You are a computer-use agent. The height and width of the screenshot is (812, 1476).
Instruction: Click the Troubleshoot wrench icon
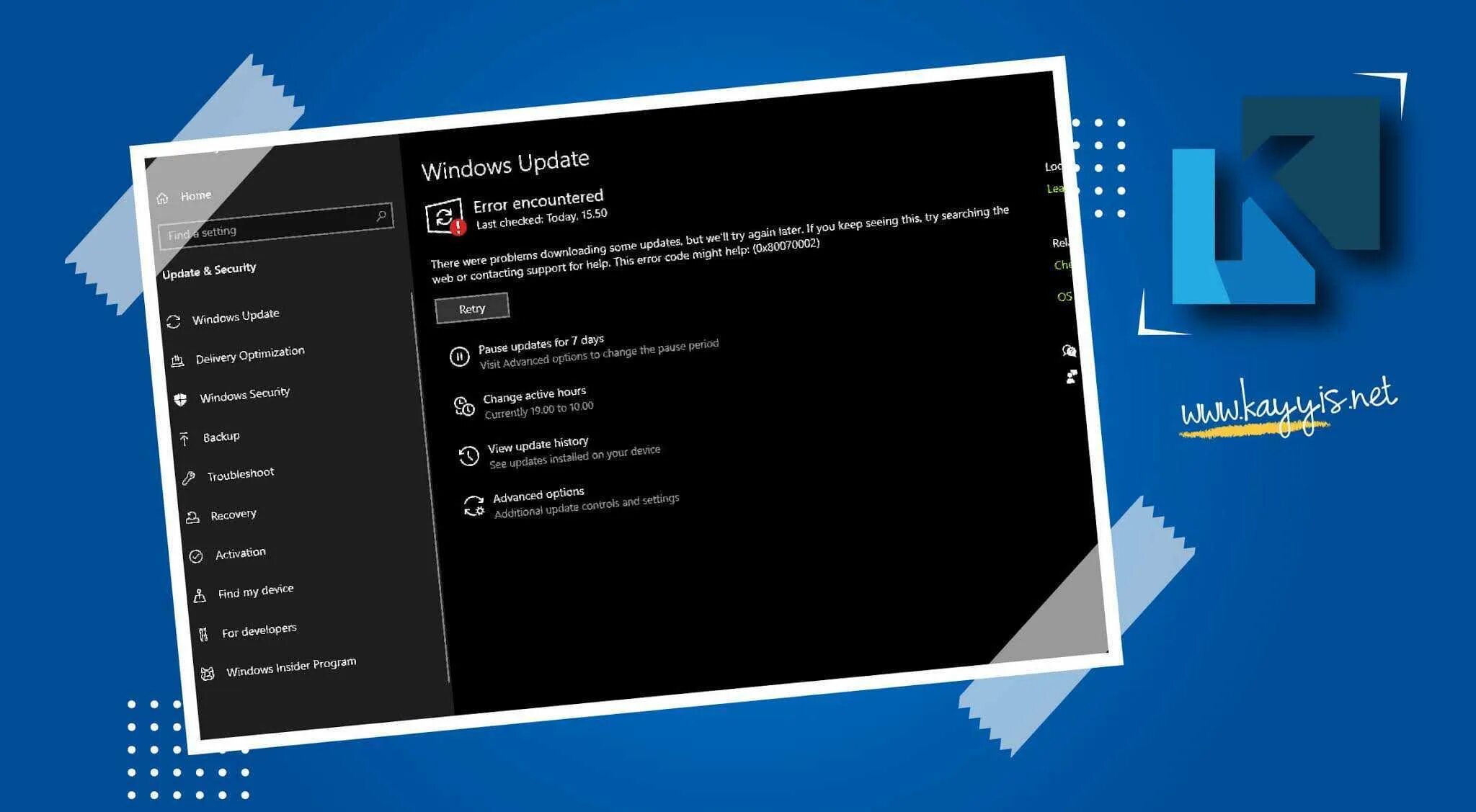[189, 478]
